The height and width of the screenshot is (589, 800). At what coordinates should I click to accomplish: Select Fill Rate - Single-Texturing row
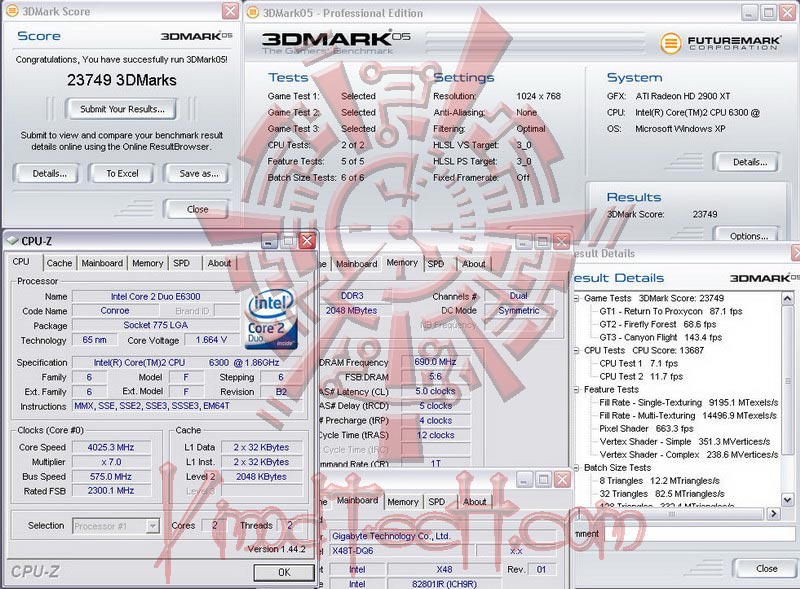click(688, 403)
